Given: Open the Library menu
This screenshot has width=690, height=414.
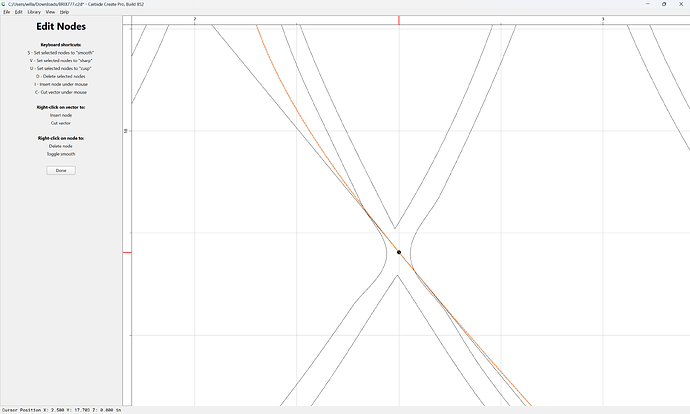Looking at the screenshot, I should tap(34, 12).
